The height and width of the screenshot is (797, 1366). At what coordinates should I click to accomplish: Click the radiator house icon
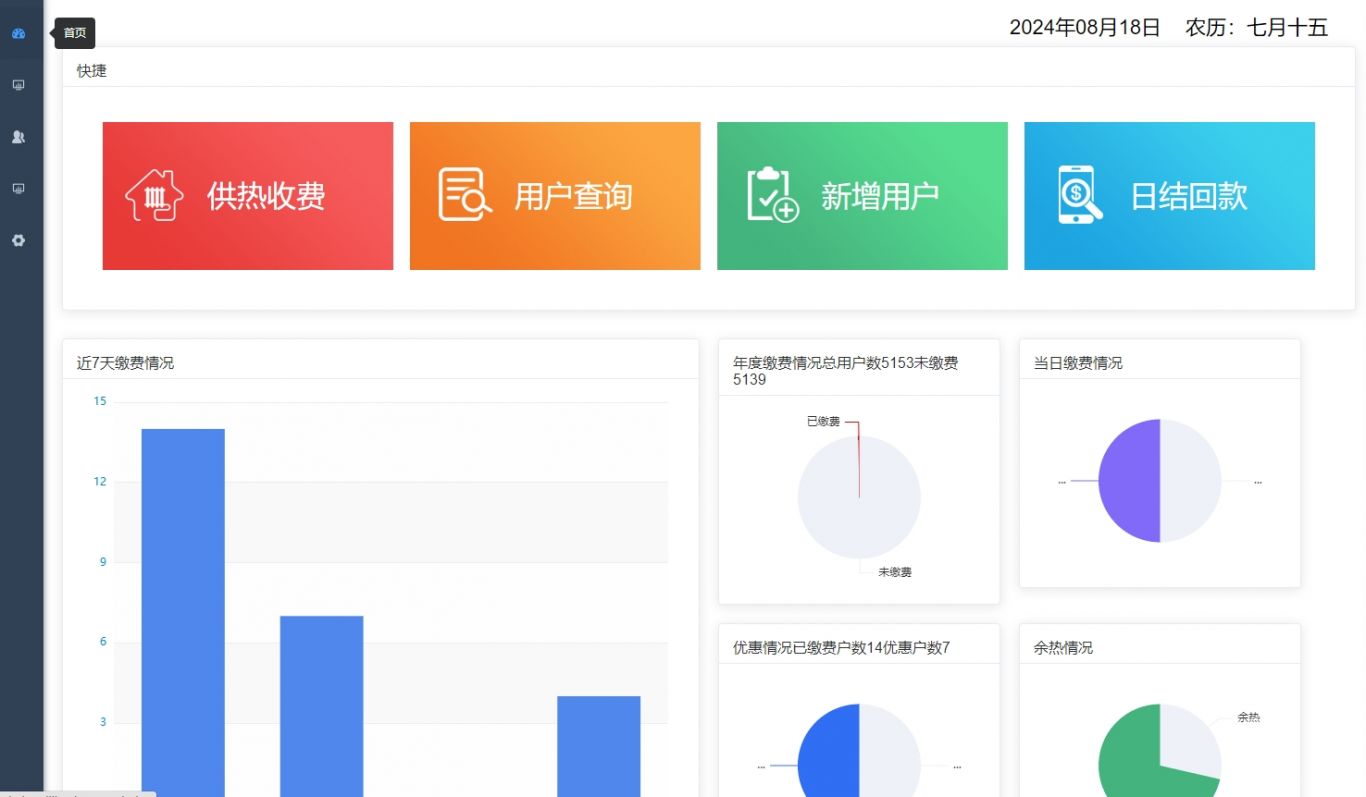pyautogui.click(x=154, y=195)
